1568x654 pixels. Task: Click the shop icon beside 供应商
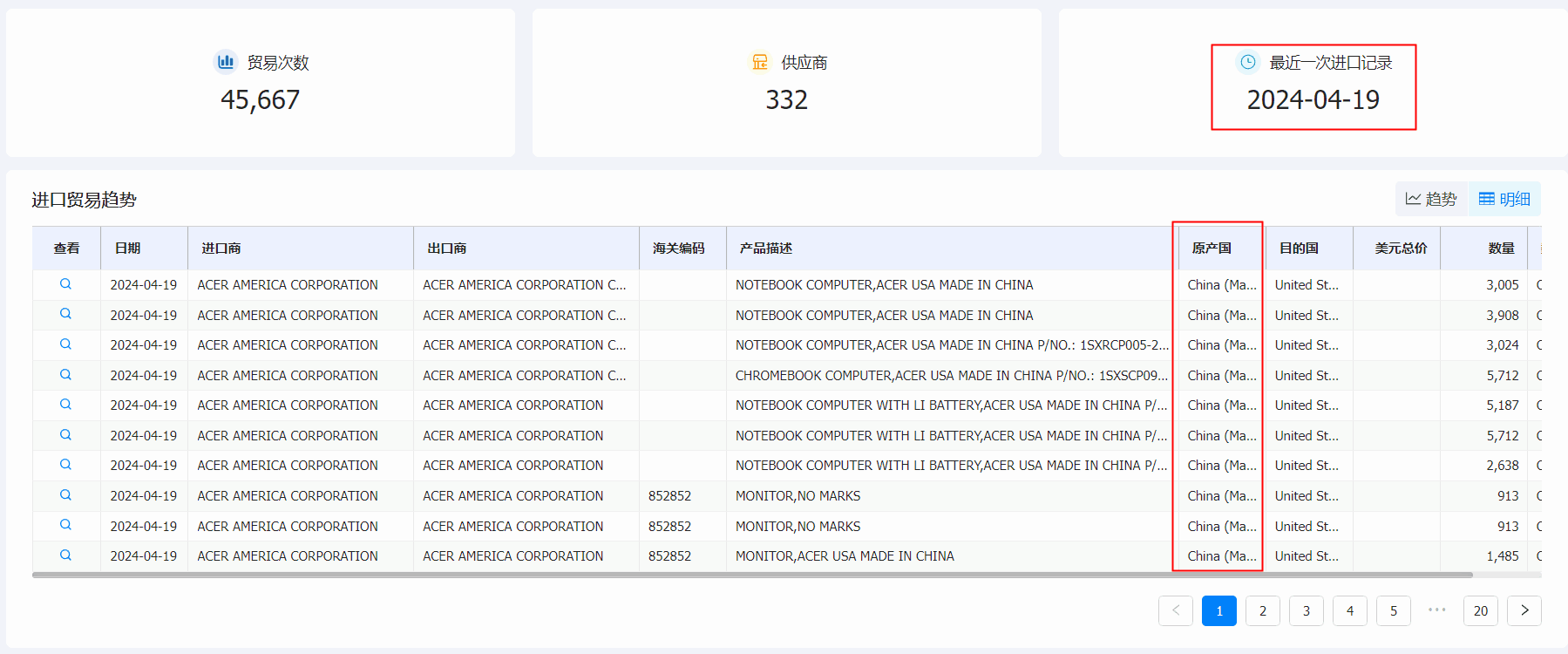760,62
